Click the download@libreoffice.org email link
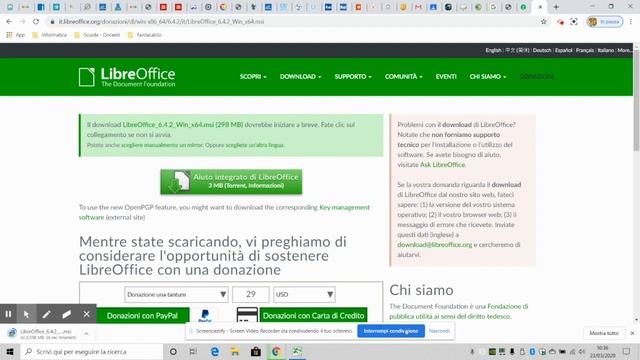This screenshot has width=640, height=360. pos(435,245)
